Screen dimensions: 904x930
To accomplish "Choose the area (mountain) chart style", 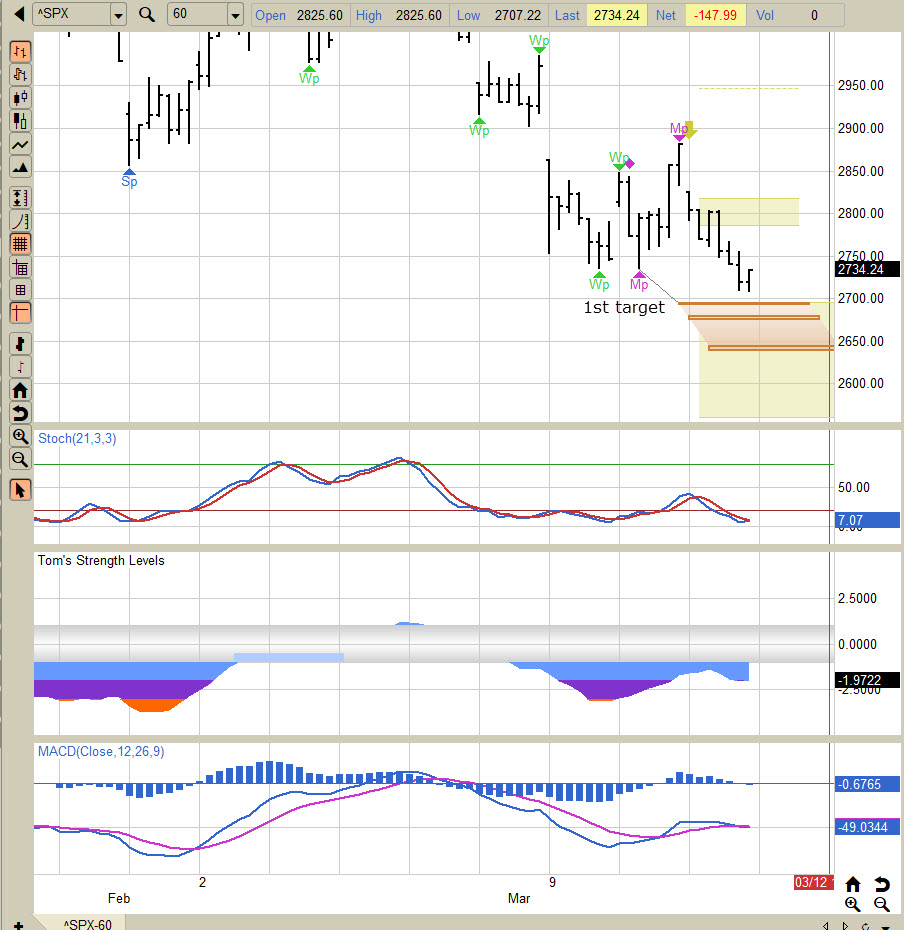I will [20, 168].
